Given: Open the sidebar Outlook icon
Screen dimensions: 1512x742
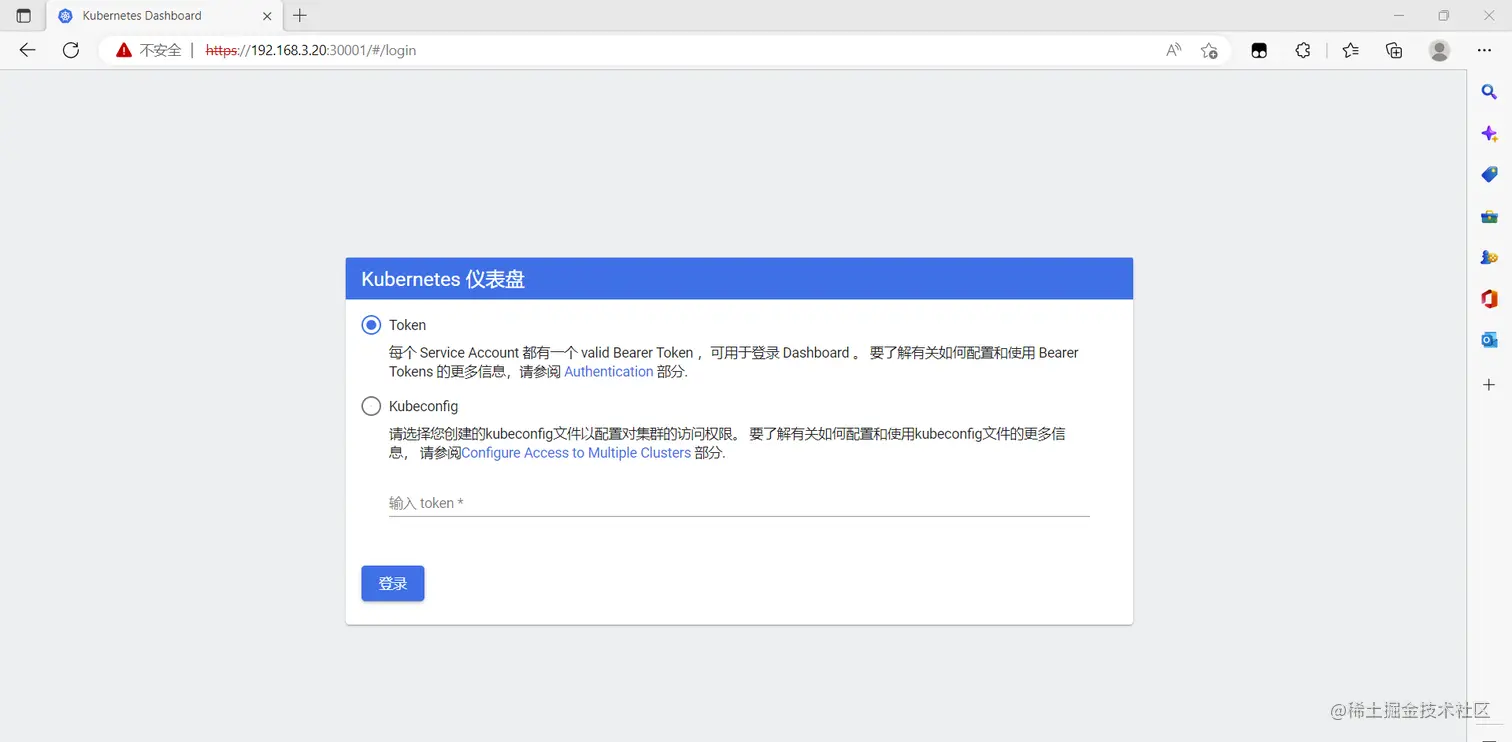Looking at the screenshot, I should pyautogui.click(x=1489, y=340).
